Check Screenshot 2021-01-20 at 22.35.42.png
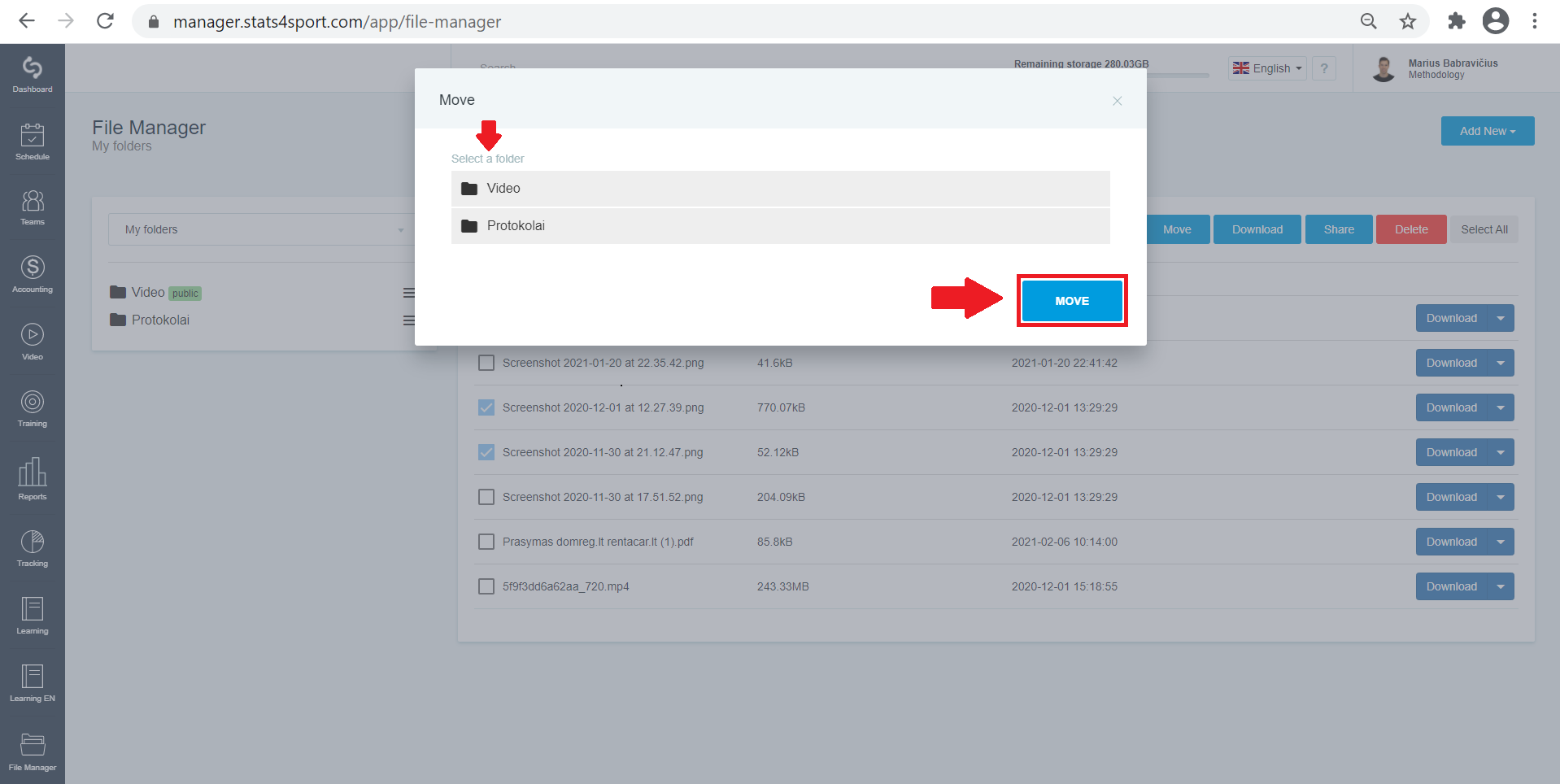Screen dimensions: 1560x784 [486, 363]
